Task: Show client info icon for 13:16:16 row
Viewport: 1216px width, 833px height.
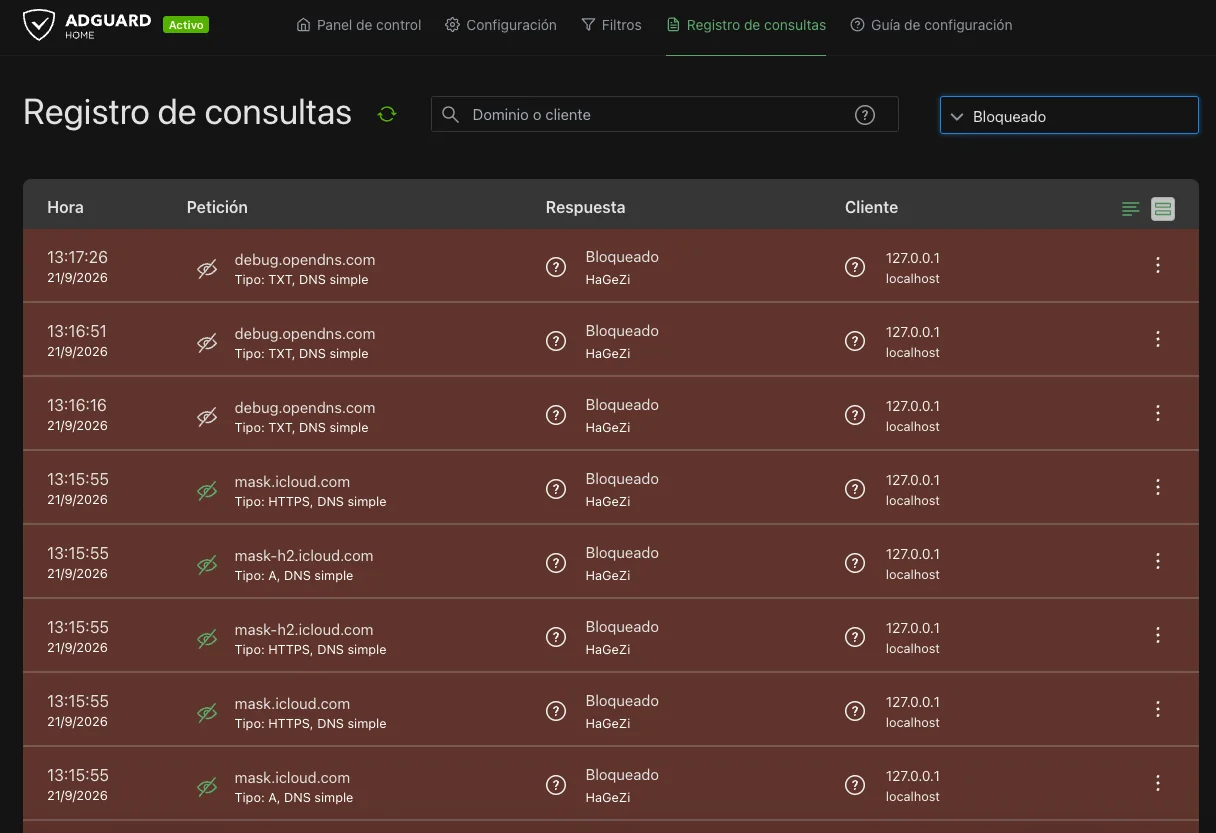Action: click(855, 415)
